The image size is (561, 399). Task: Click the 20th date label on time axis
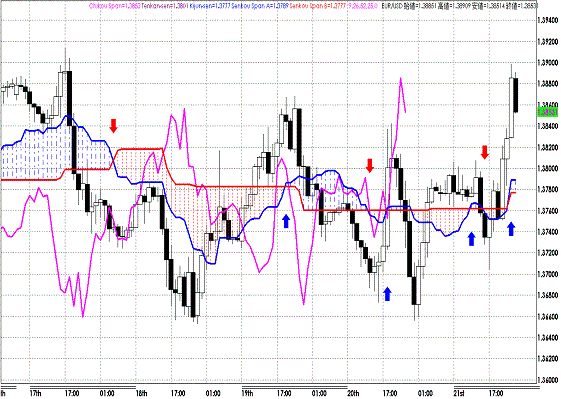353,394
